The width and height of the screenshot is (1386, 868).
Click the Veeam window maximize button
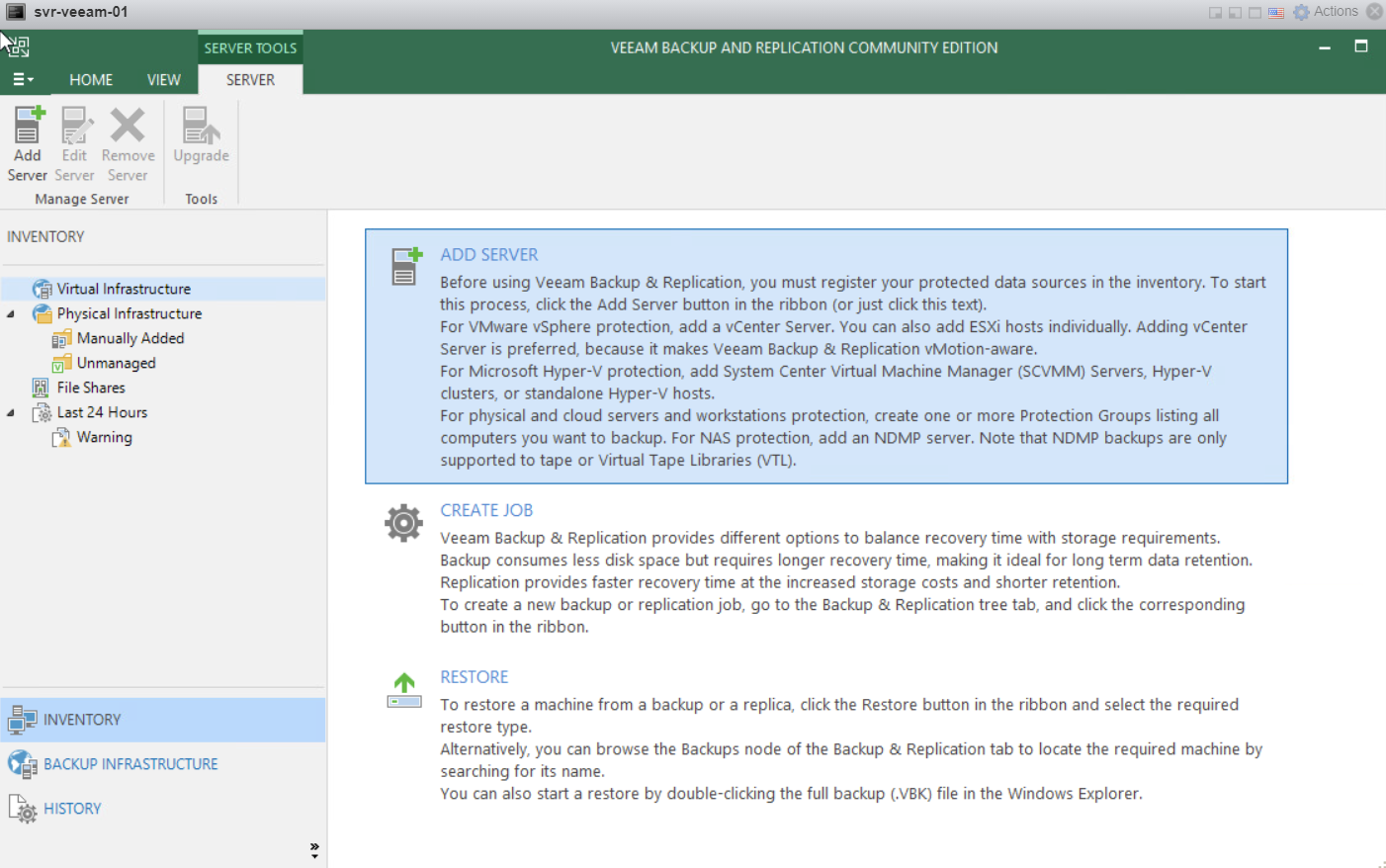[x=1361, y=46]
